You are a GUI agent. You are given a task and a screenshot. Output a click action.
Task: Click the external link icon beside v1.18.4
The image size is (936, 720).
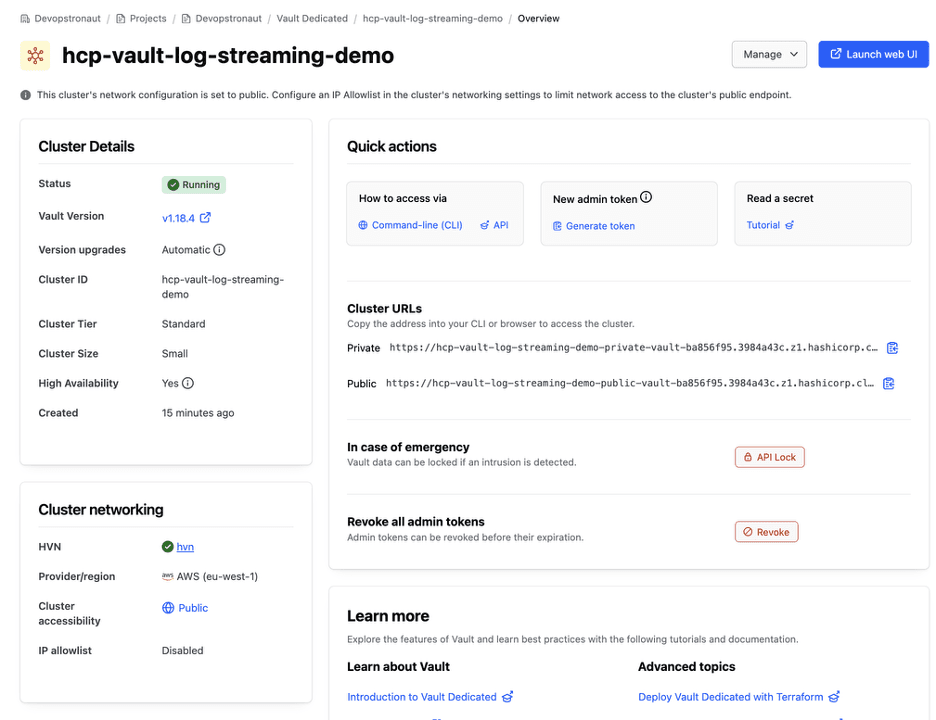205,217
